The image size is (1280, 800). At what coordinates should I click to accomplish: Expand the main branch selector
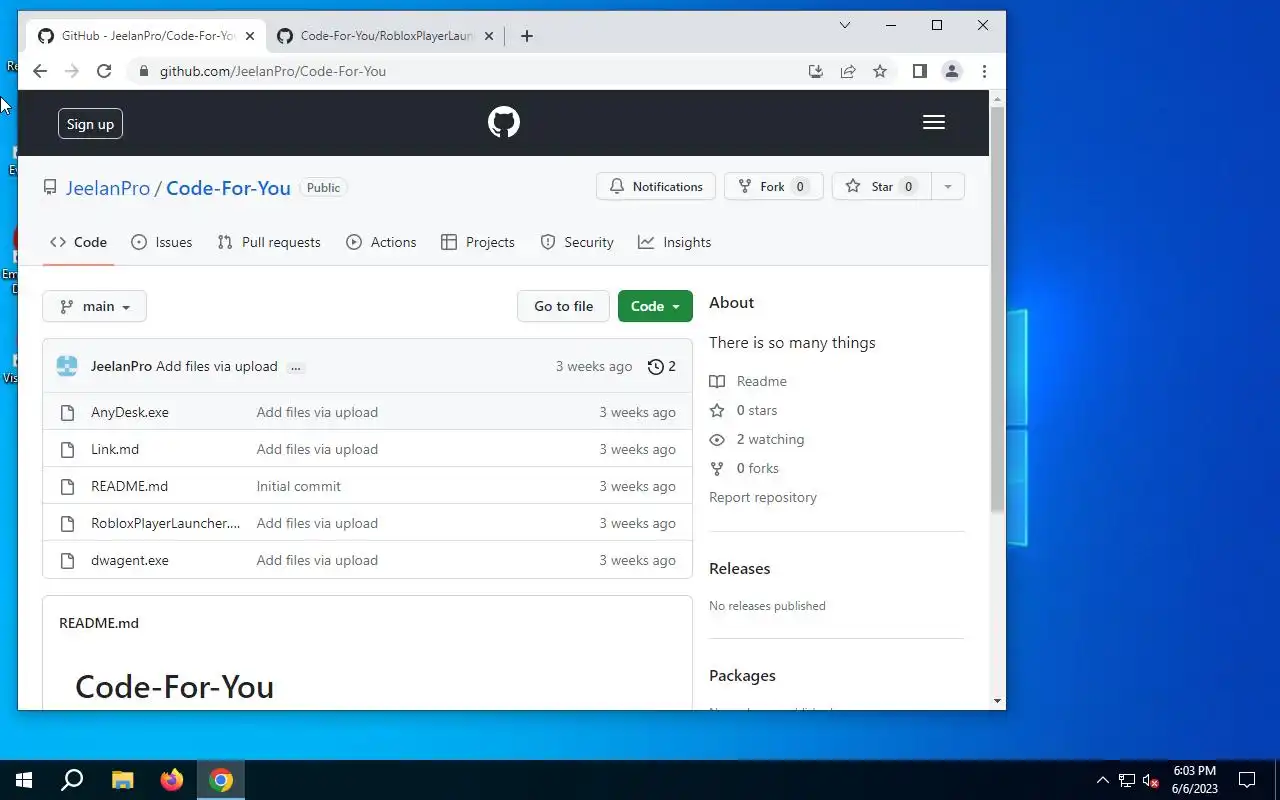pos(95,306)
